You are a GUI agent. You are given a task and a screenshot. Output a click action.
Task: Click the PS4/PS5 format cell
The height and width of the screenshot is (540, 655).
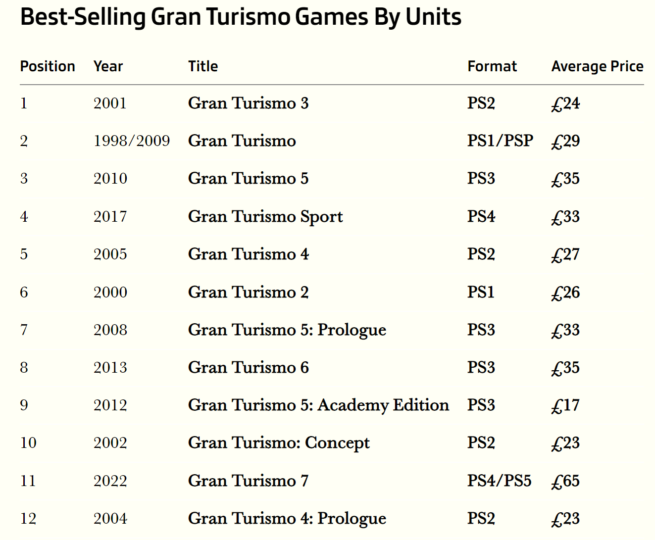499,481
